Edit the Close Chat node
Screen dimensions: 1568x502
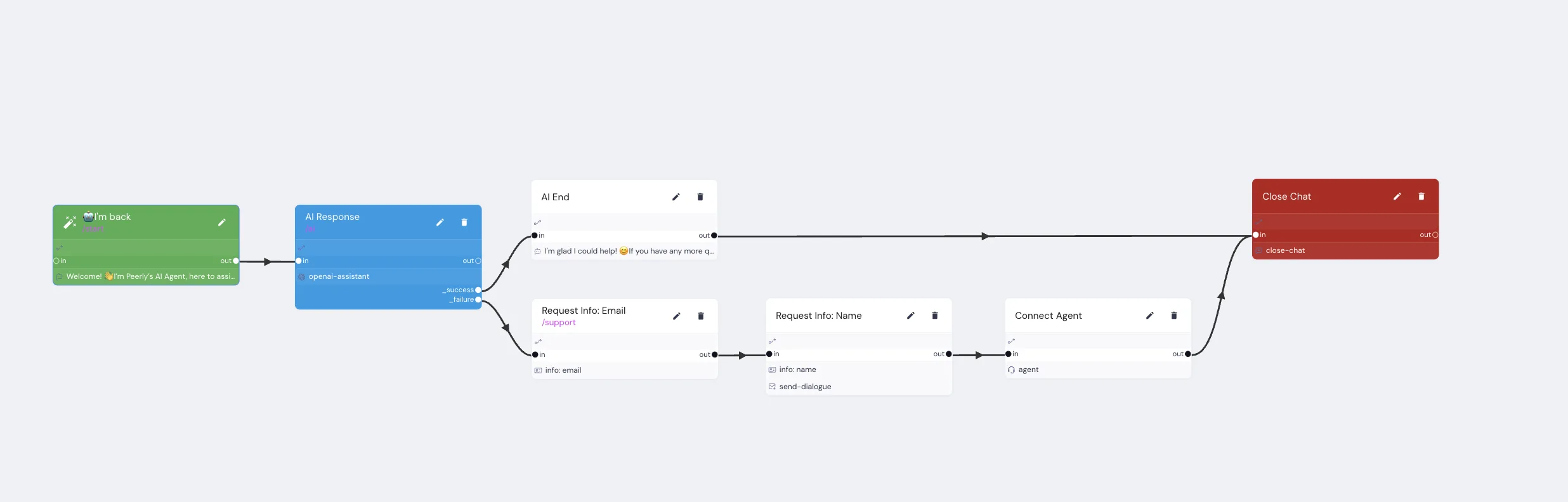click(1397, 196)
